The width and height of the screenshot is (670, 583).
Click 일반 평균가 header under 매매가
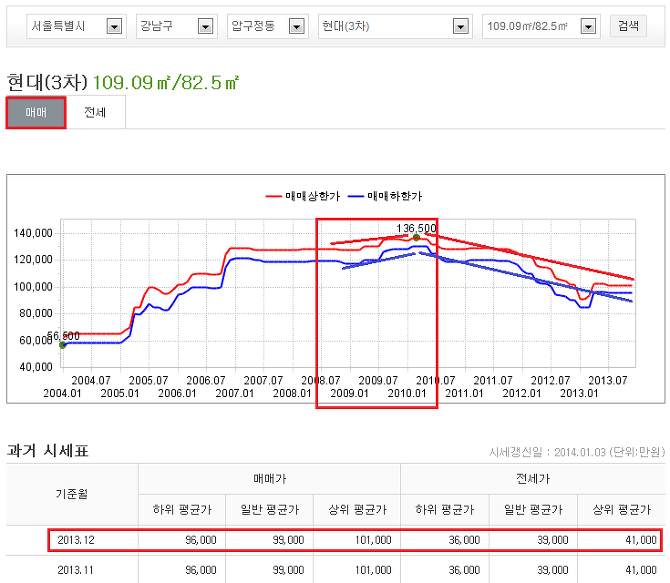click(x=270, y=509)
